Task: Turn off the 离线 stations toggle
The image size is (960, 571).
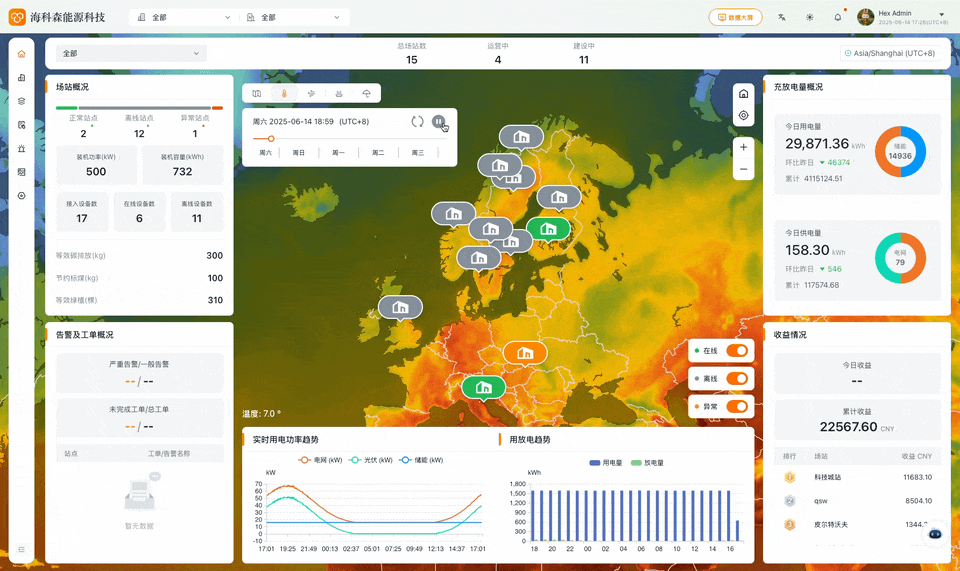Action: [737, 379]
